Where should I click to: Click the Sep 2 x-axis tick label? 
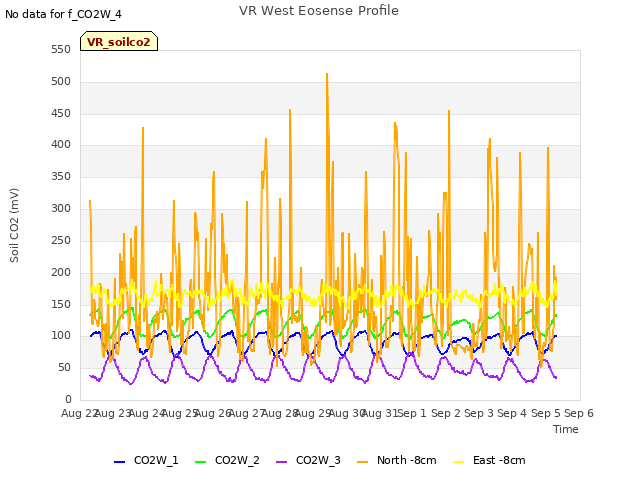446,413
